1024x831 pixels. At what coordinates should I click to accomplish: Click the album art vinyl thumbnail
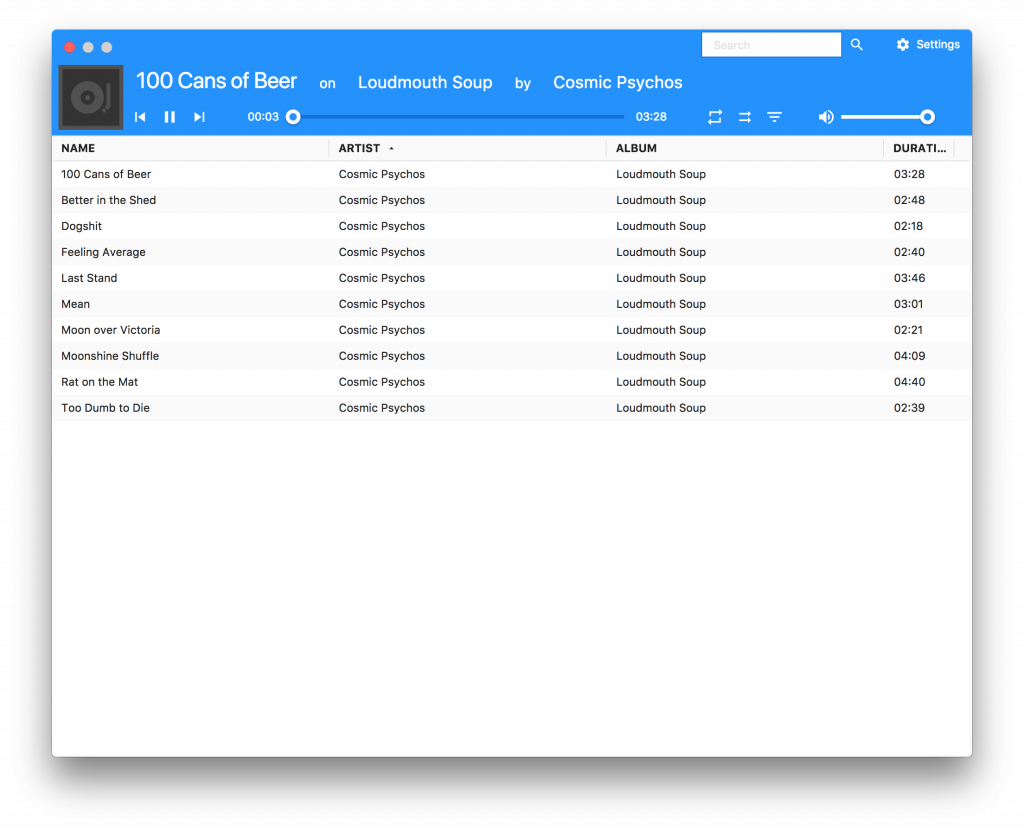coord(91,97)
